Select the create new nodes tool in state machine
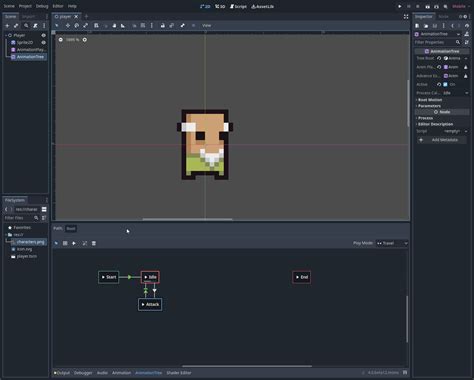This screenshot has width=474, height=380. pyautogui.click(x=65, y=243)
